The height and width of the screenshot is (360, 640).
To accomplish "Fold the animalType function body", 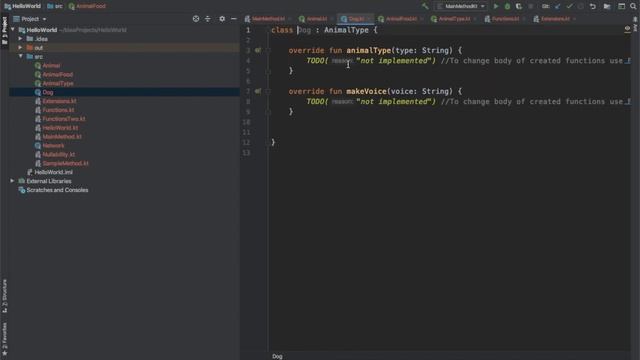I will pyautogui.click(x=268, y=50).
